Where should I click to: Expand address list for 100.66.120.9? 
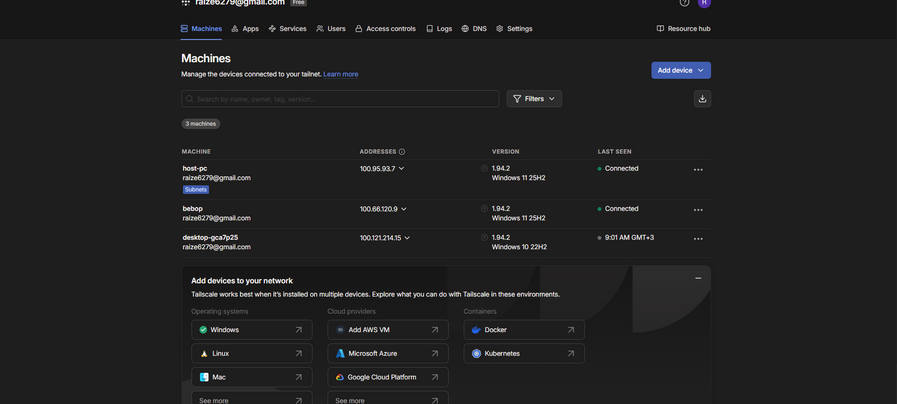tap(404, 209)
